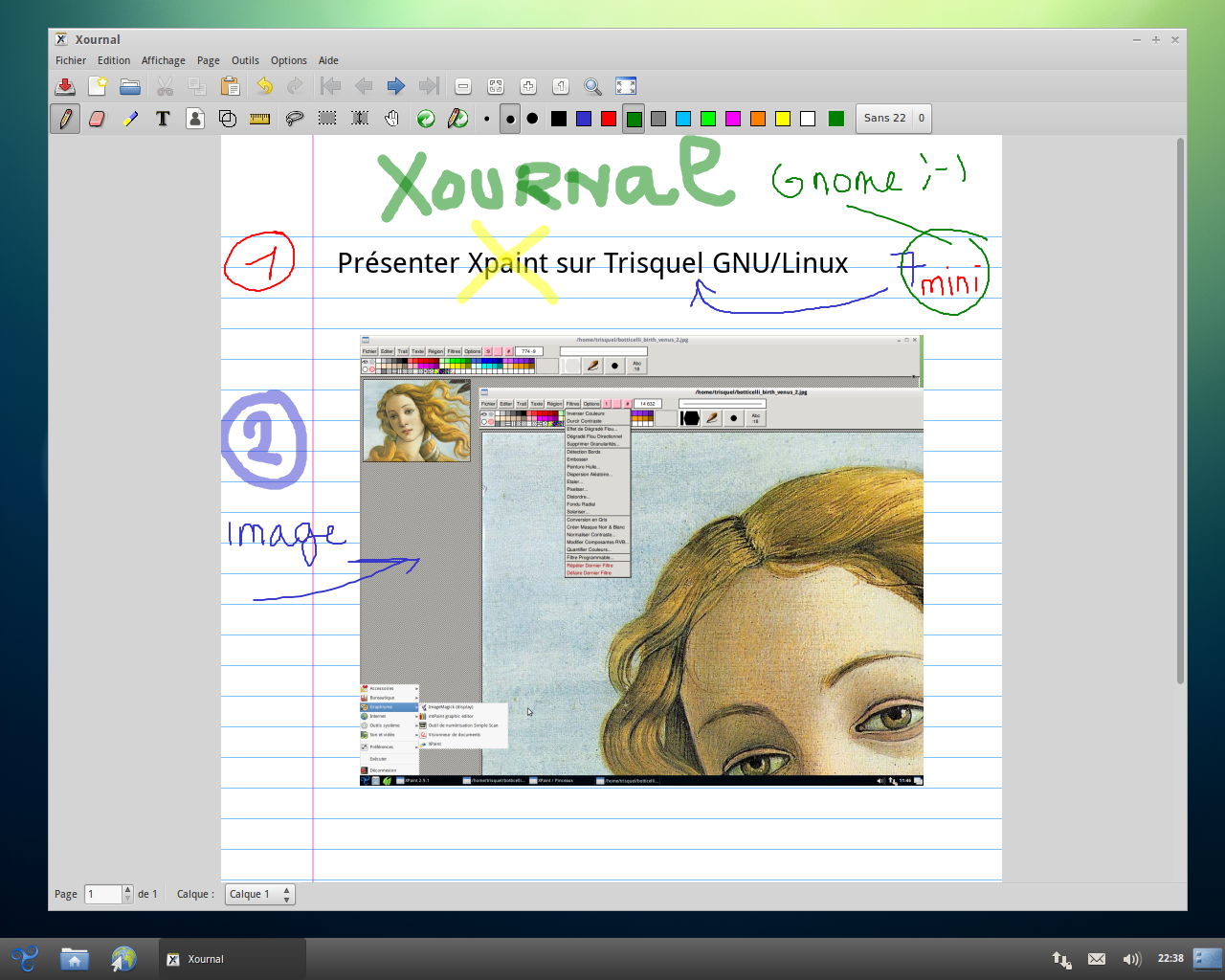Toggle the Ruler tool

tap(260, 119)
